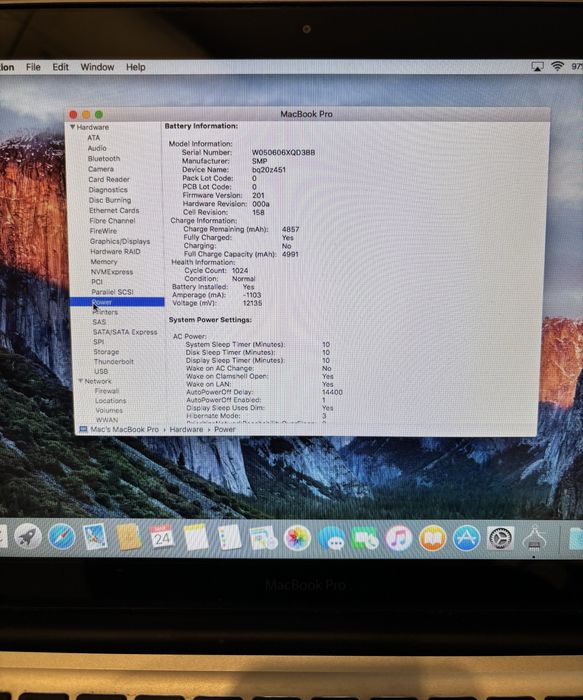Image resolution: width=583 pixels, height=700 pixels.
Task: Open App Store in the Dock
Action: point(466,538)
